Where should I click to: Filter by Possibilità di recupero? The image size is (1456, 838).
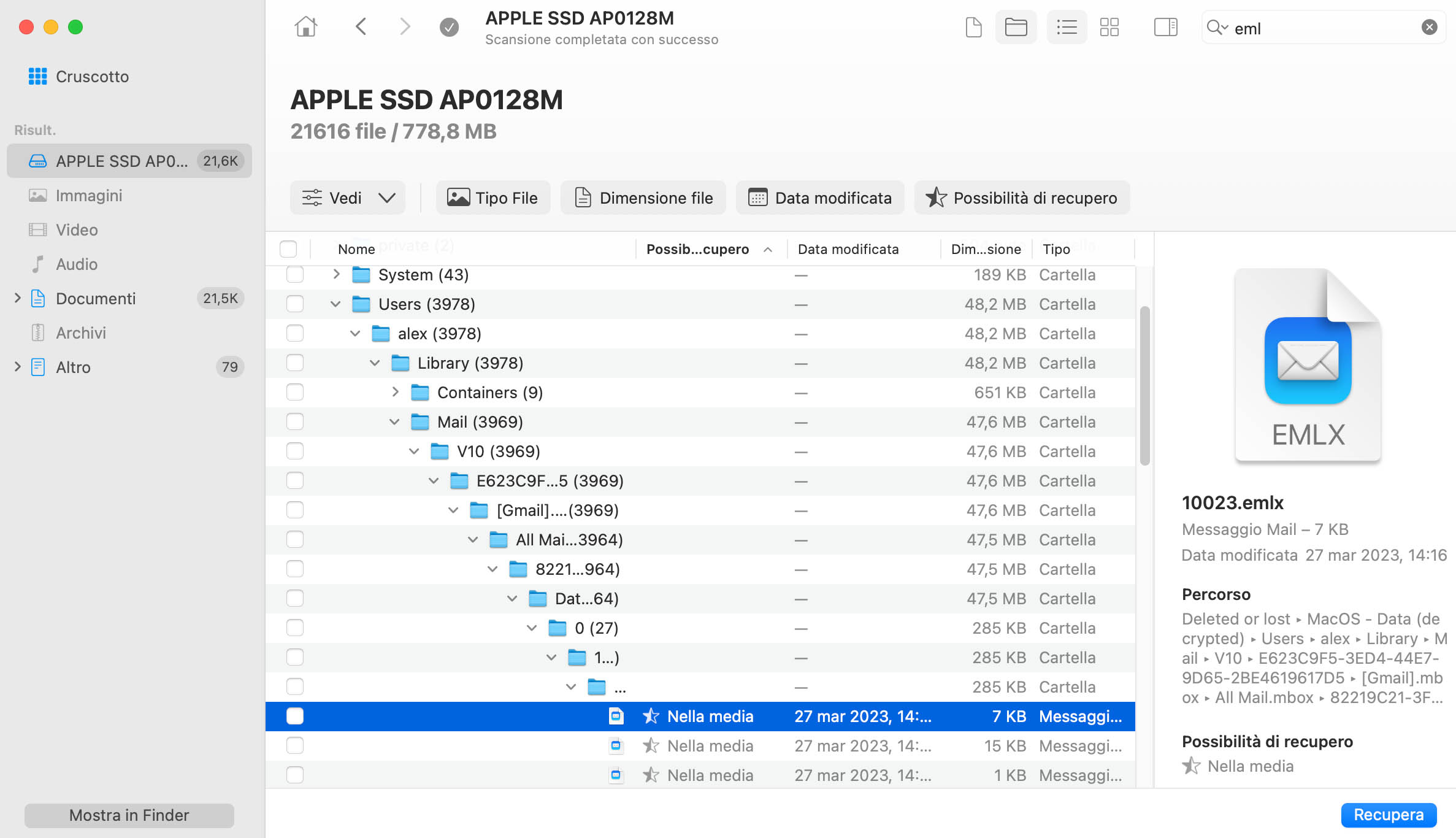pyautogui.click(x=1022, y=198)
